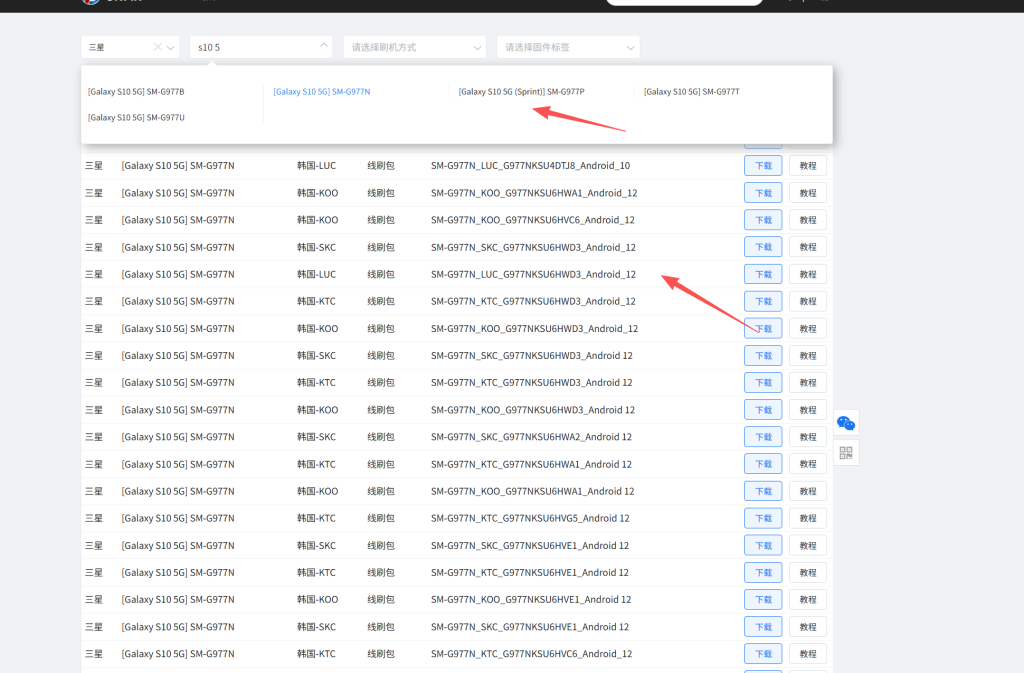The image size is (1024, 673).
Task: Download KOO G977NKSU6HVE1 firmware
Action: pyautogui.click(x=763, y=599)
